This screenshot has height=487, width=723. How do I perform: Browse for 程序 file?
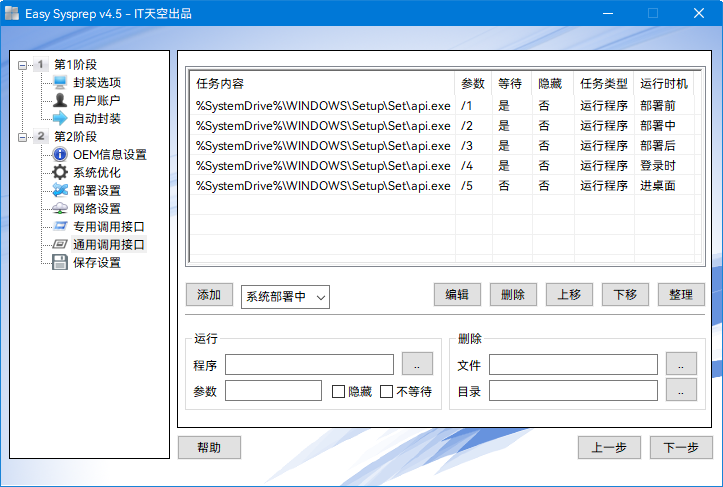[x=417, y=364]
